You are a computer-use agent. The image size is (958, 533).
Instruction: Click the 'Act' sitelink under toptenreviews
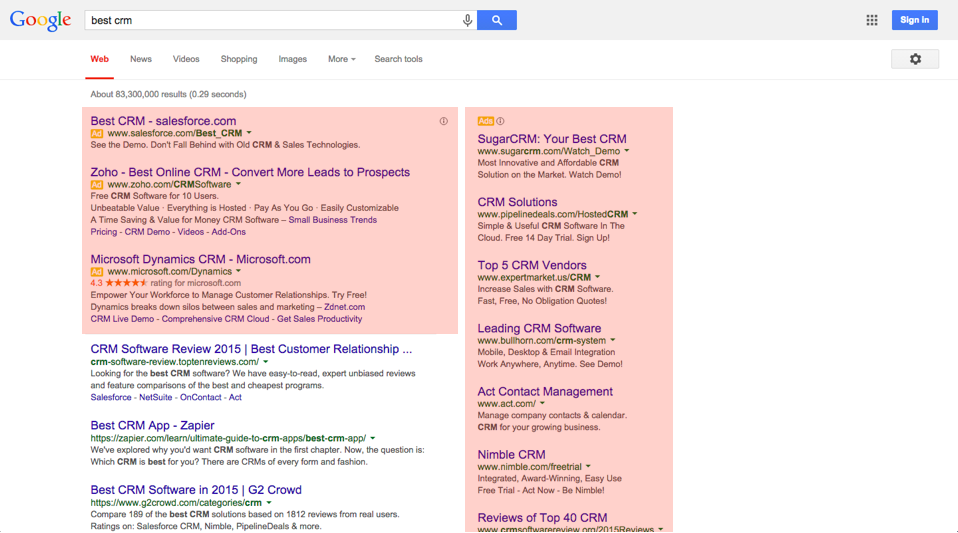235,397
